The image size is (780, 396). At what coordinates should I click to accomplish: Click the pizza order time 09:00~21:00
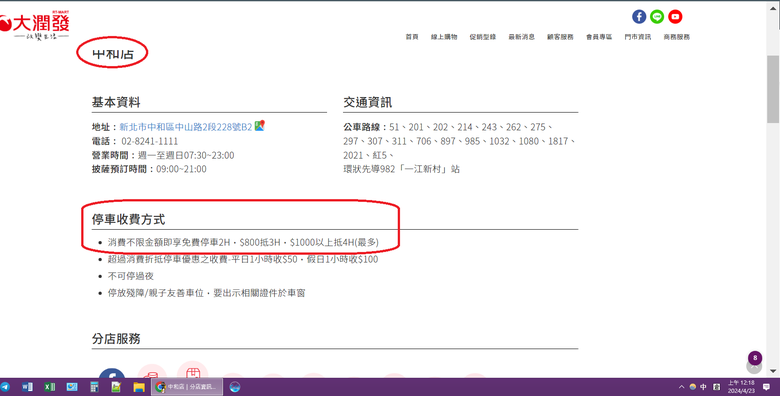(182, 169)
